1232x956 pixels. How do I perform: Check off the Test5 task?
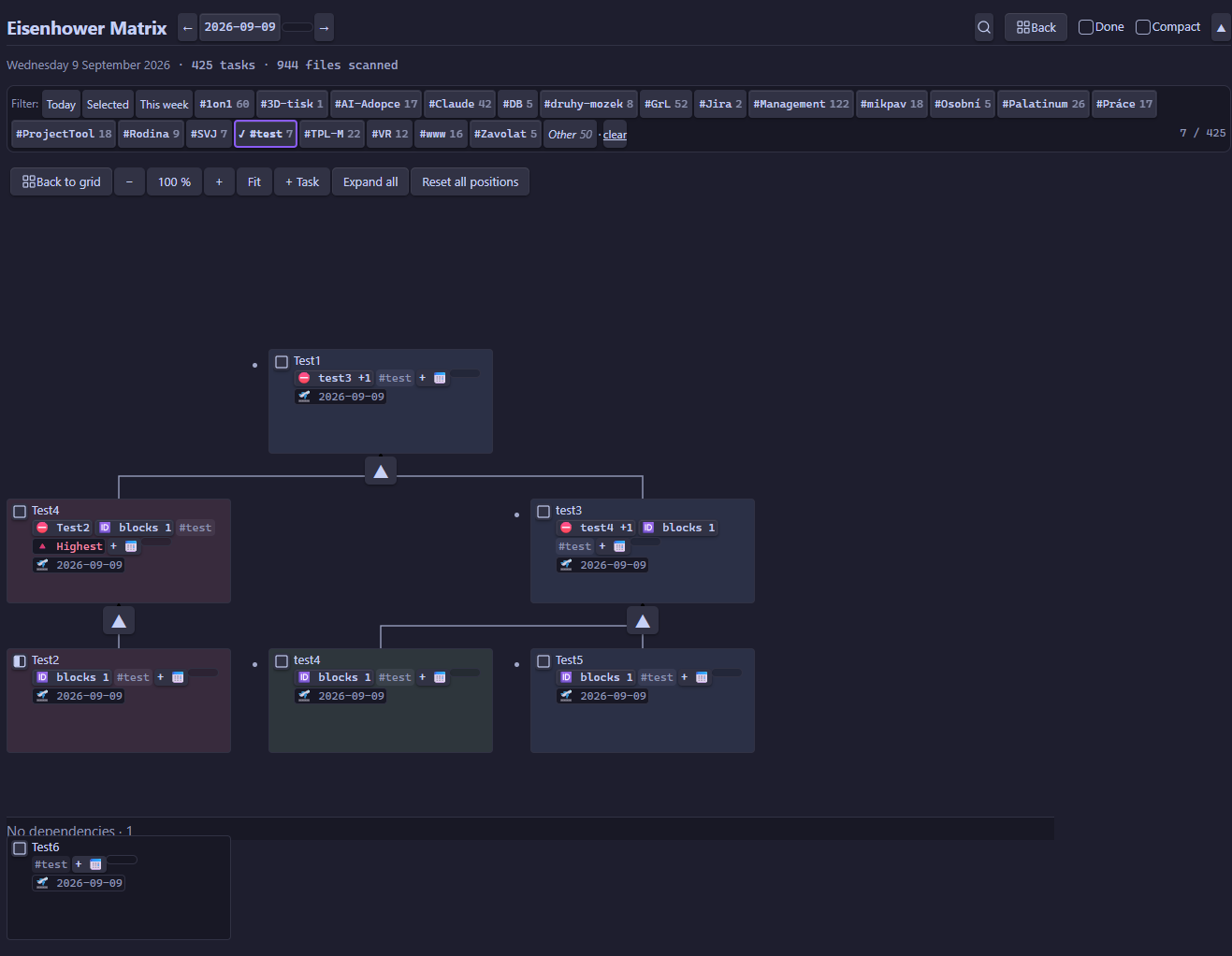coord(544,661)
